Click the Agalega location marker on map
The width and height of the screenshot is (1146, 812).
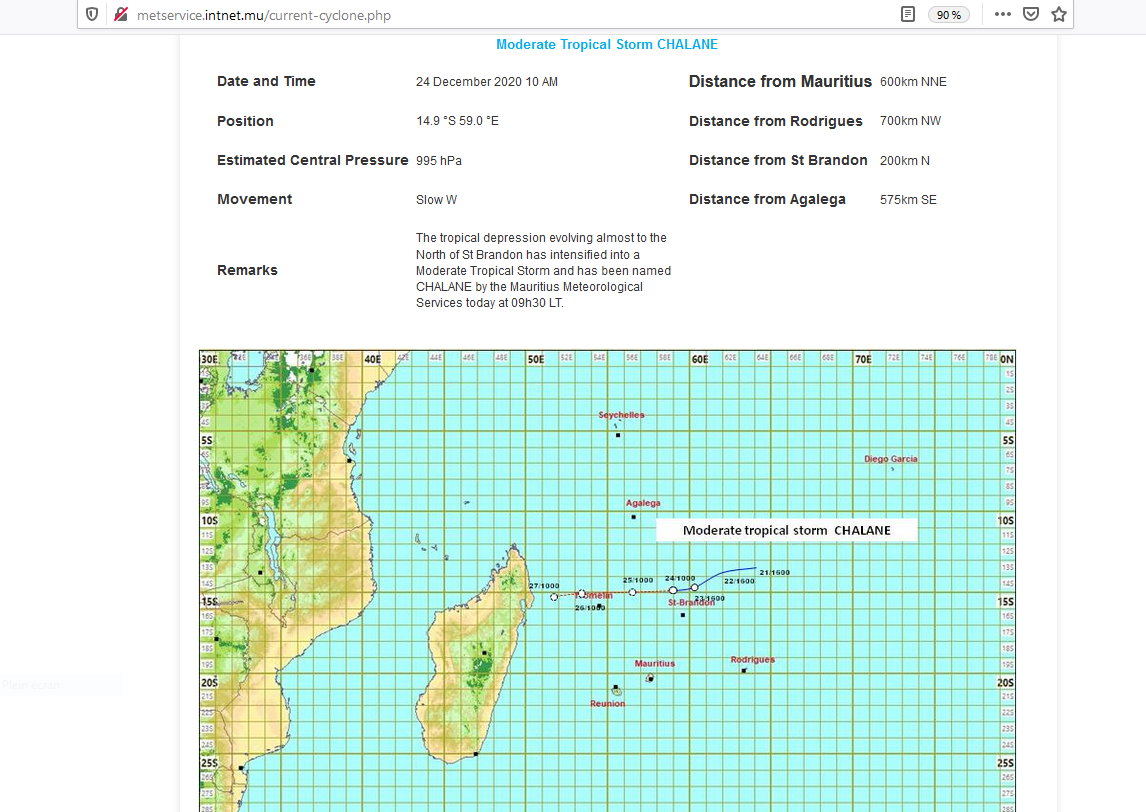tap(633, 517)
